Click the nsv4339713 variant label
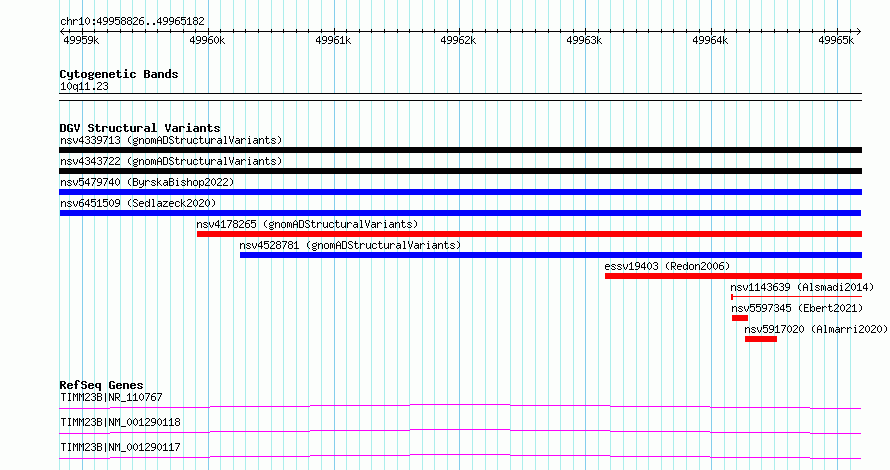Screen dimensions: 890x470 [x=171, y=140]
